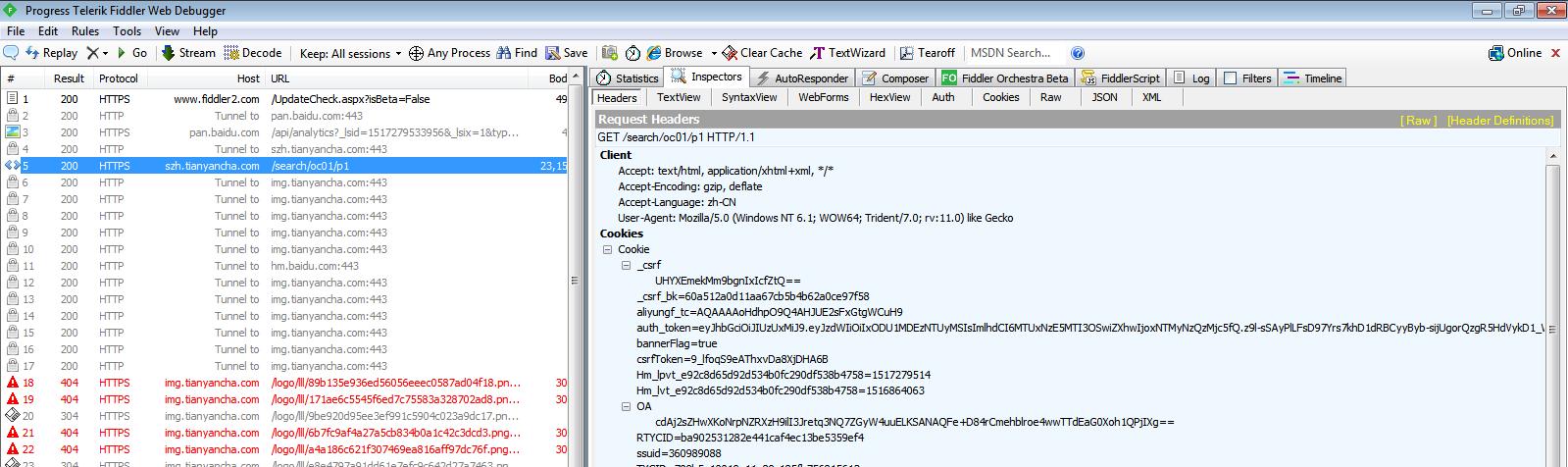The height and width of the screenshot is (467, 1568).
Task: Switch to the AutoResponder tab
Action: (802, 78)
